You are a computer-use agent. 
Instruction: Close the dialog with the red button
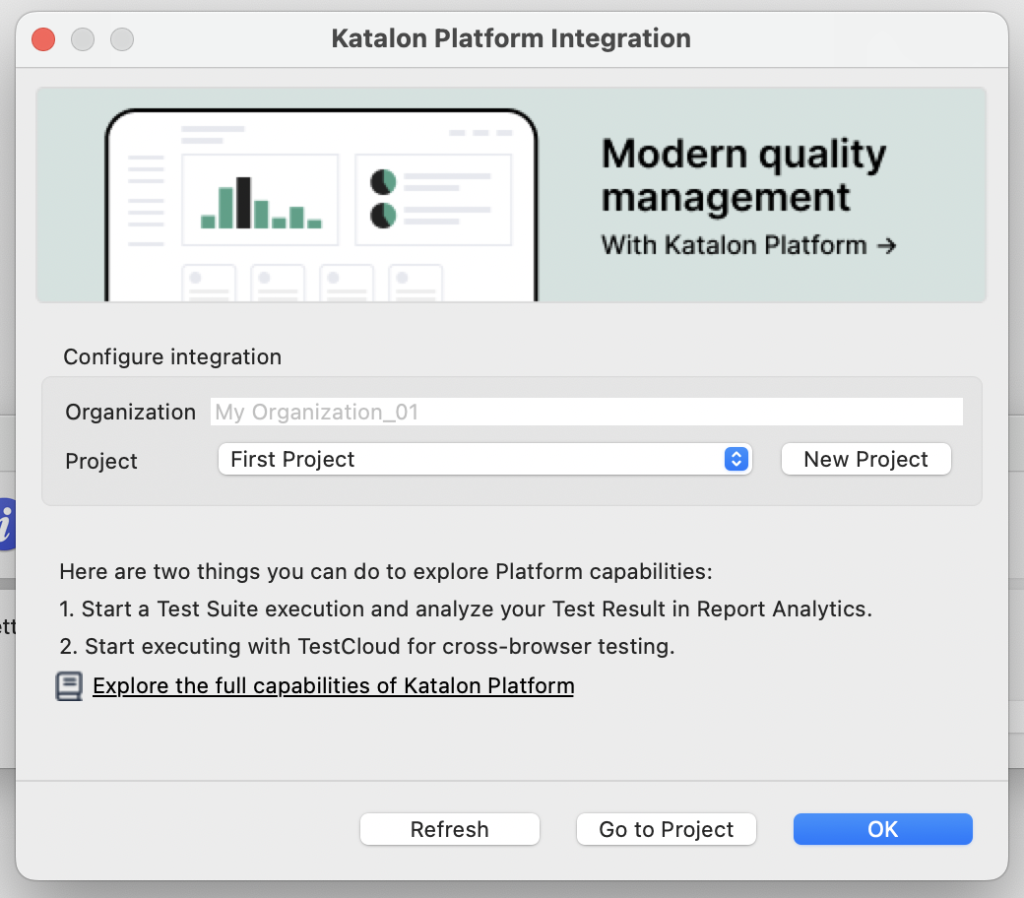tap(44, 40)
